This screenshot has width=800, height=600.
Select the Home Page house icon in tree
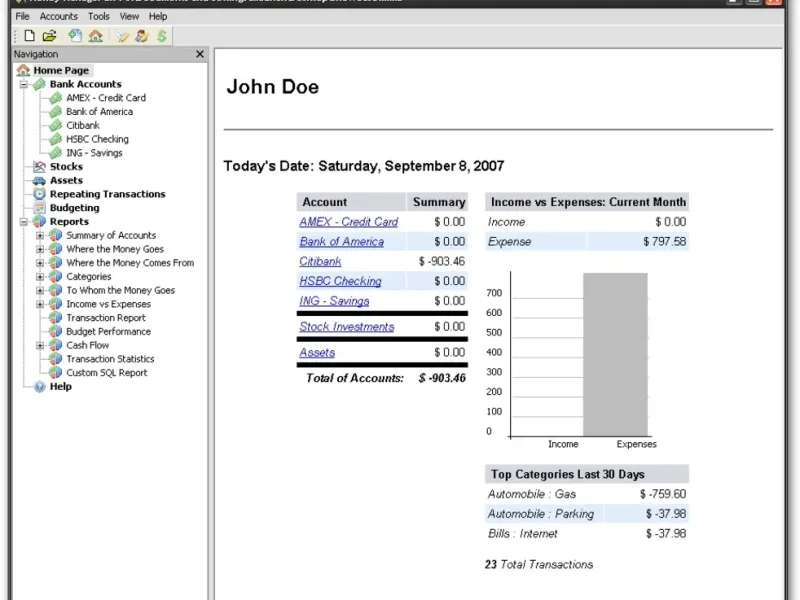(23, 70)
